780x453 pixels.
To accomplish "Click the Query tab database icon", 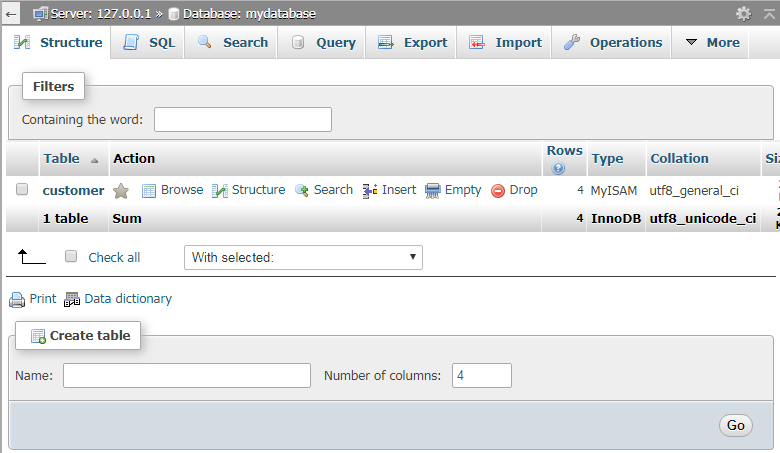I will click(297, 42).
